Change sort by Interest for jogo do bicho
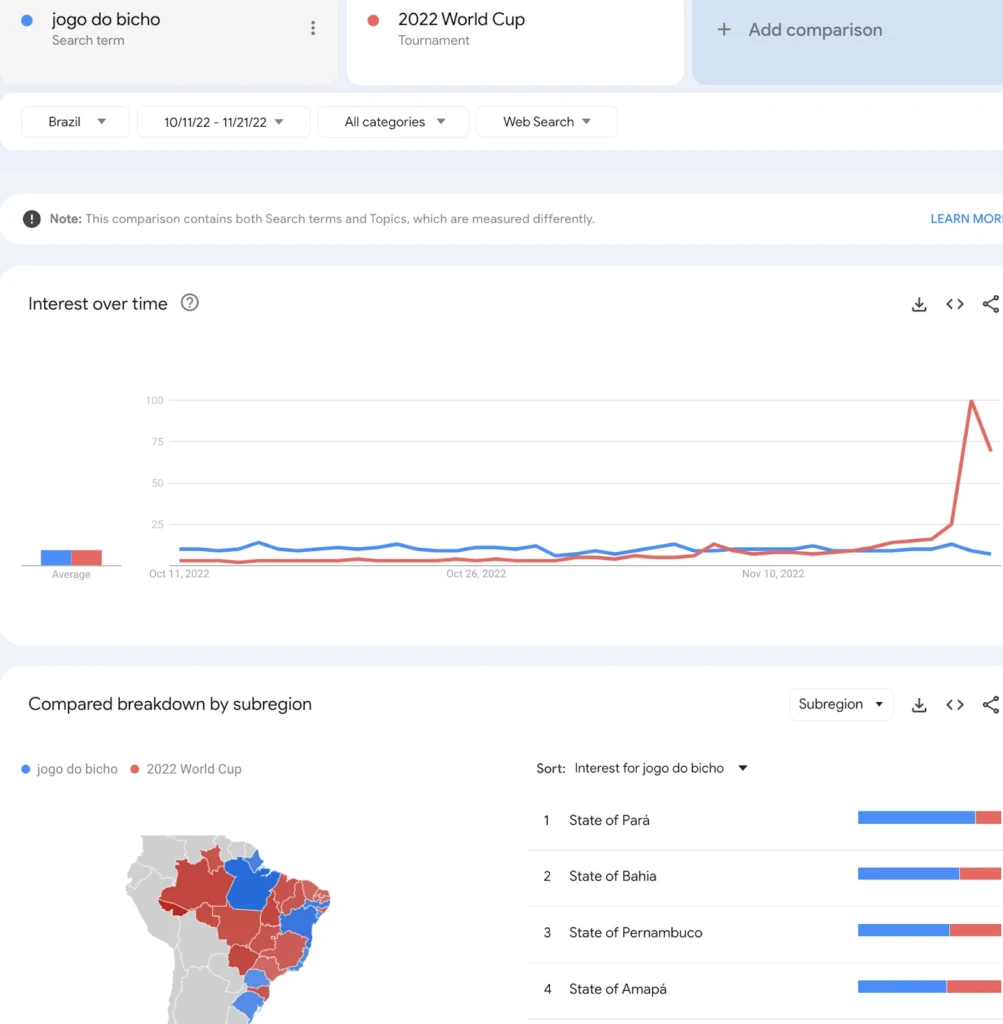 (x=660, y=769)
